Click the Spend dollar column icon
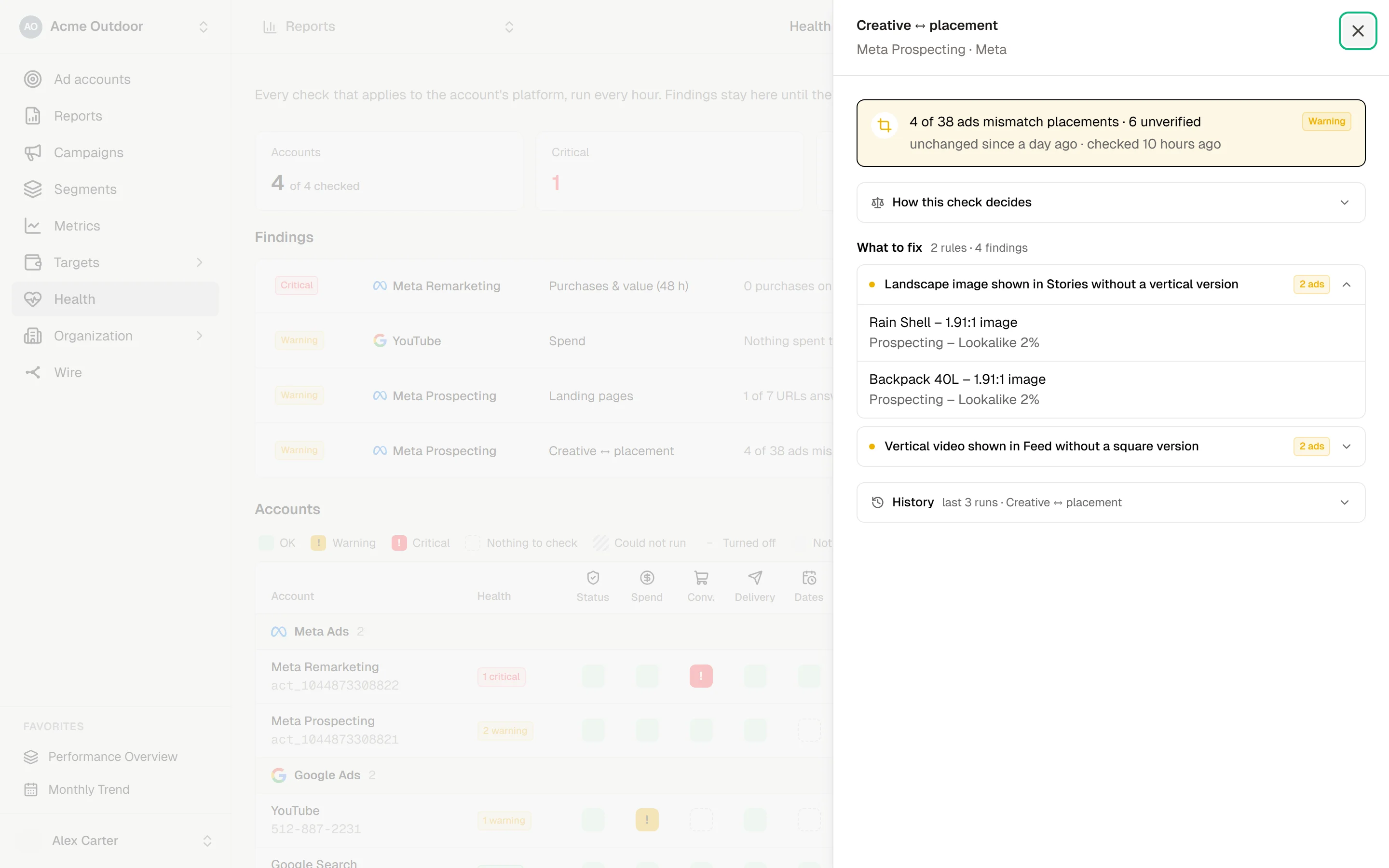 point(647,578)
